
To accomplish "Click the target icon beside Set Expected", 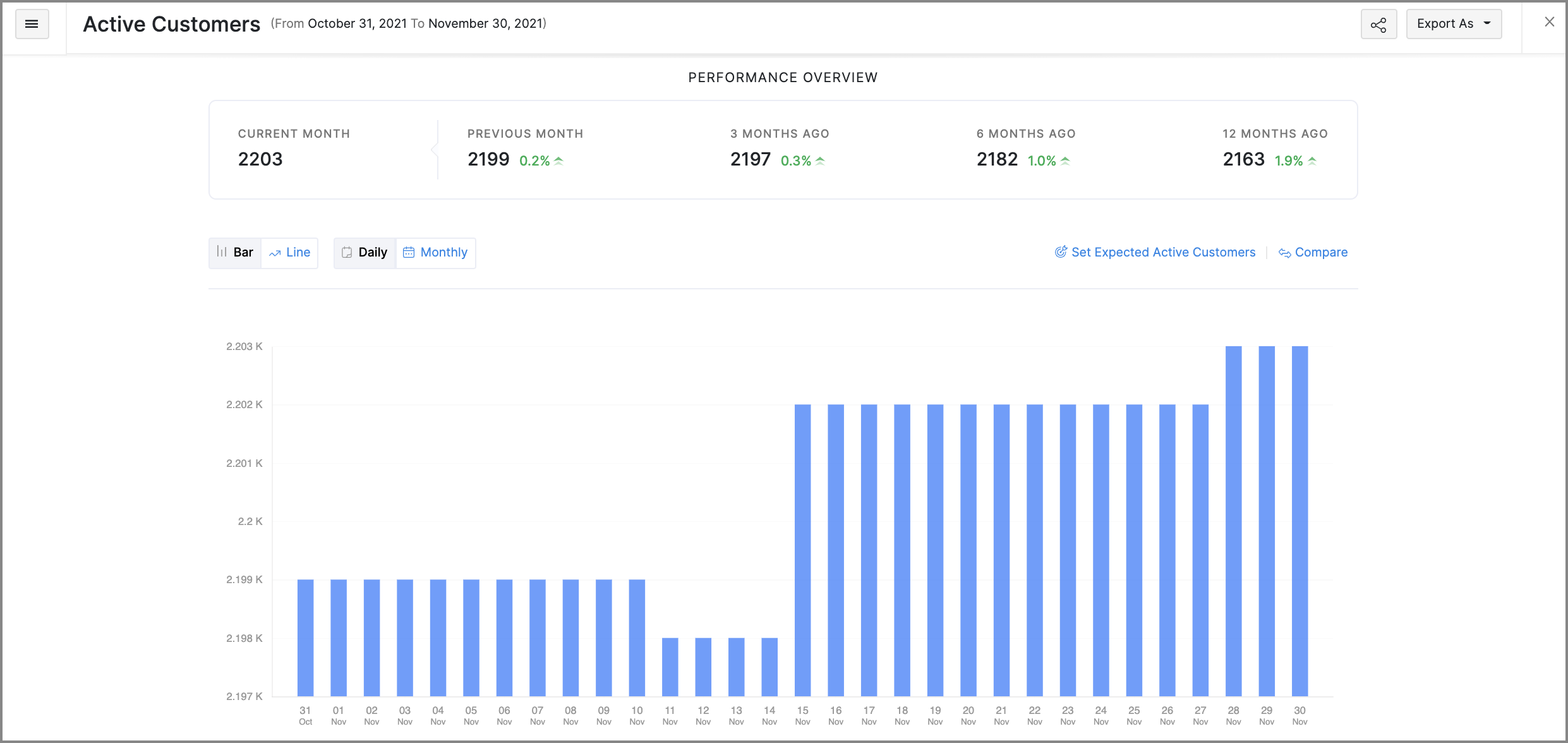I will (x=1061, y=252).
